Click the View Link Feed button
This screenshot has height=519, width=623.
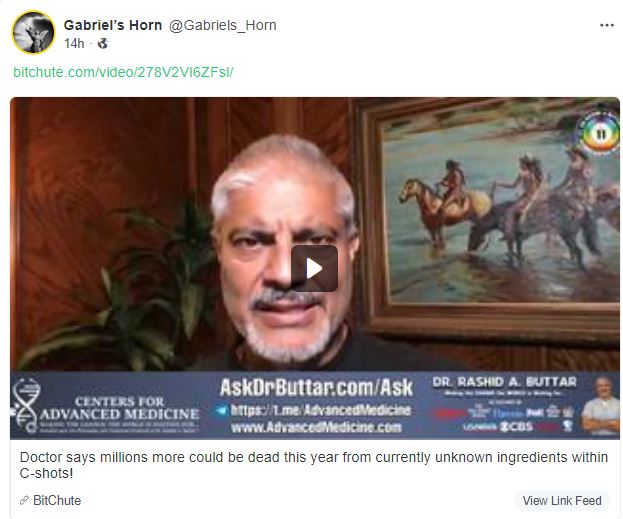pos(562,501)
